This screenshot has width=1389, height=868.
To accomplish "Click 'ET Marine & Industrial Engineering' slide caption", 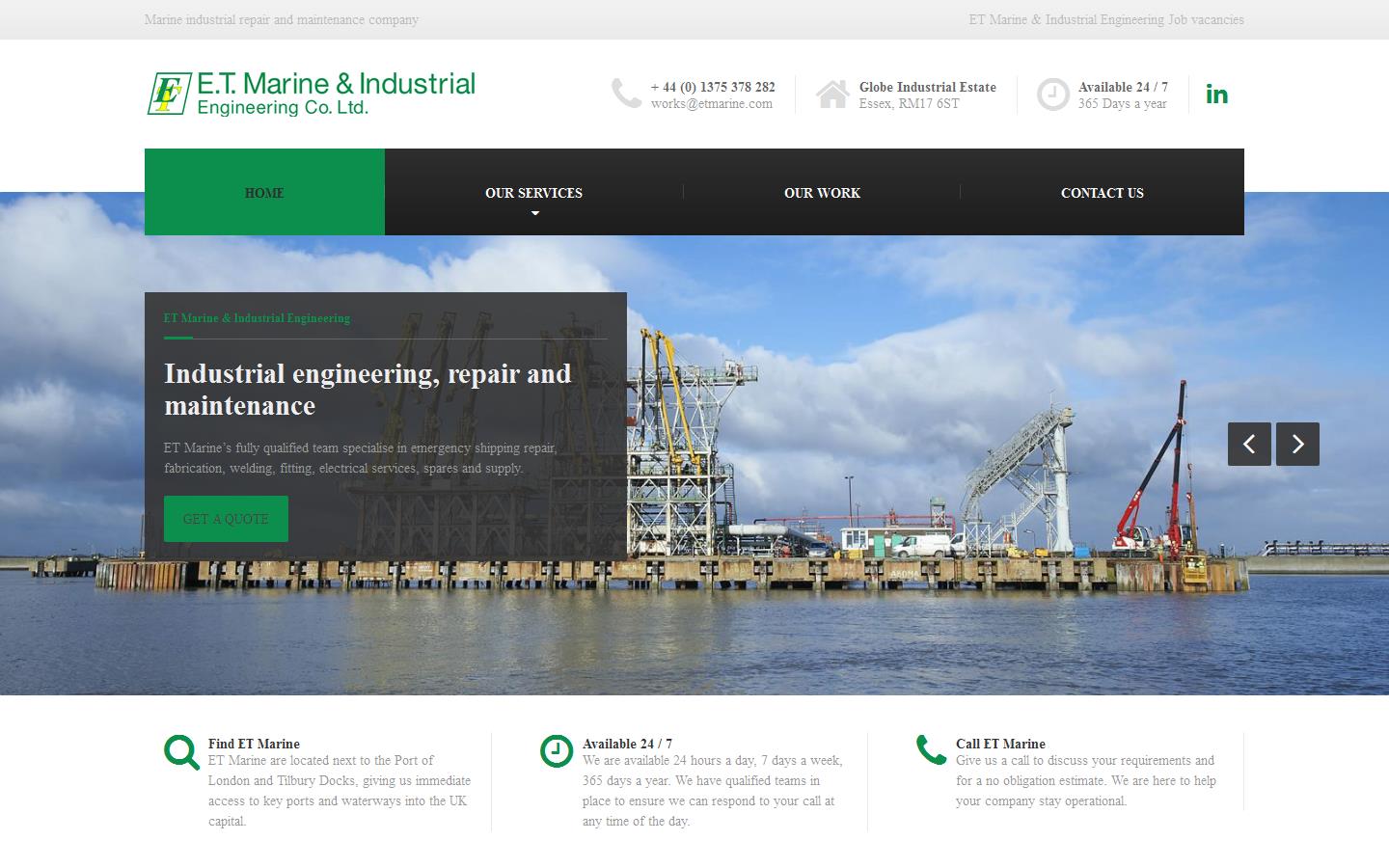I will [x=257, y=318].
